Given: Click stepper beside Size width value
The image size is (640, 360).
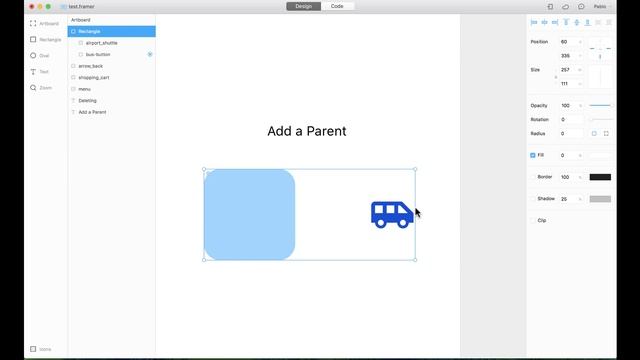Looking at the screenshot, I should [x=580, y=70].
